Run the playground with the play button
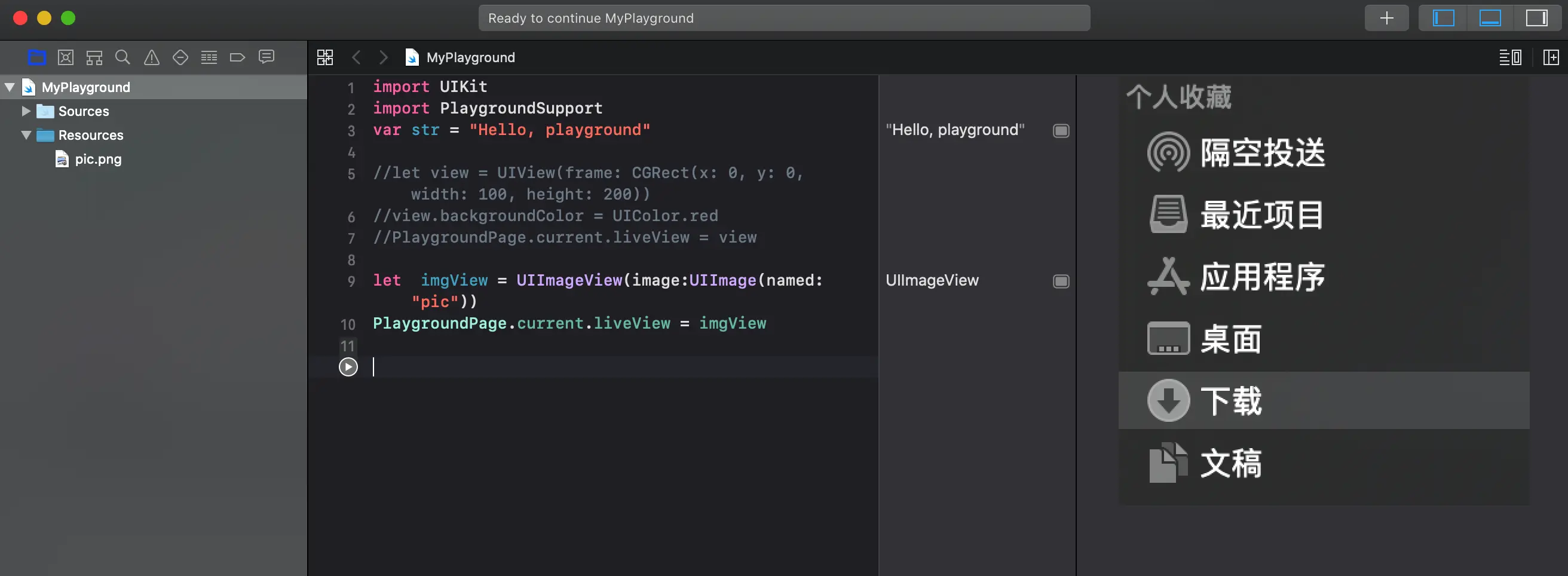The height and width of the screenshot is (576, 1568). pyautogui.click(x=348, y=367)
